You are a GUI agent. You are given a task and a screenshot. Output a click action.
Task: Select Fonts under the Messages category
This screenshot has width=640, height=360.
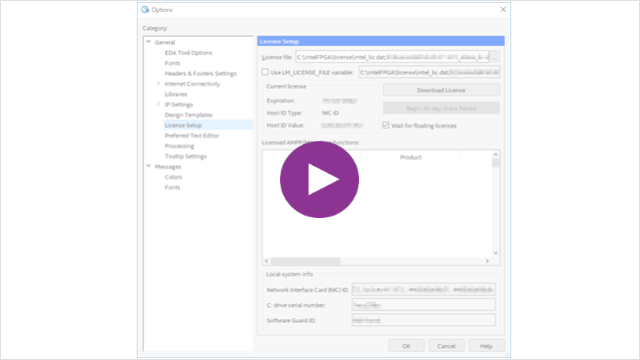click(x=172, y=187)
